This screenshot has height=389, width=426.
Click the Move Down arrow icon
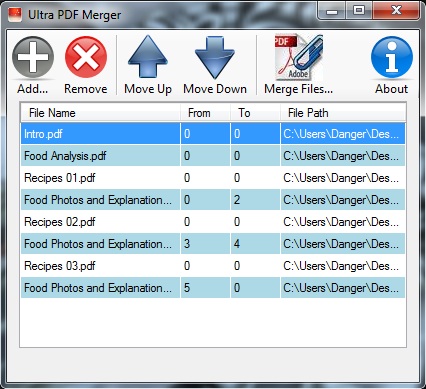click(x=215, y=57)
